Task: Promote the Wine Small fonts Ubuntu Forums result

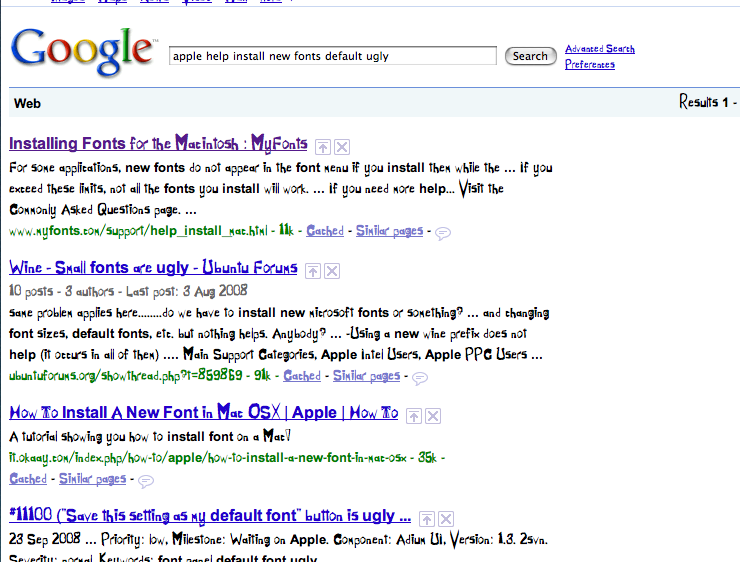Action: (x=313, y=271)
